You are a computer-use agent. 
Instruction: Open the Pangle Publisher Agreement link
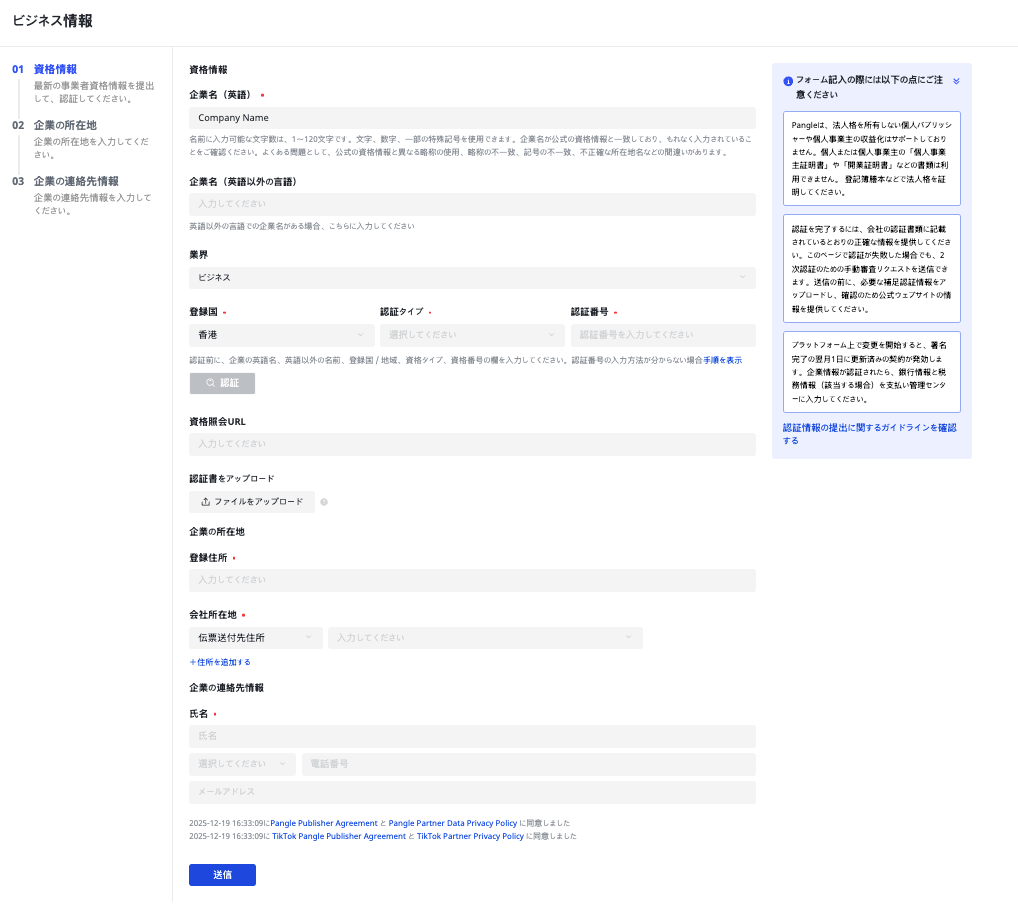click(324, 823)
